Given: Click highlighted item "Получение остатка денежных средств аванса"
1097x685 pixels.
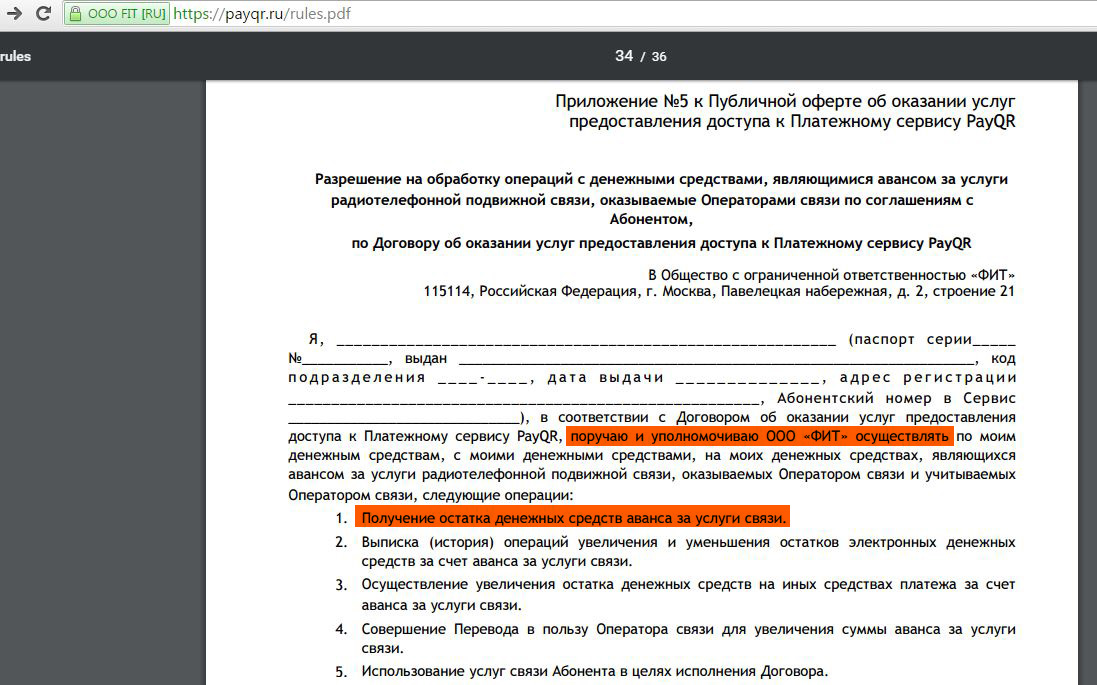Looking at the screenshot, I should point(572,518).
